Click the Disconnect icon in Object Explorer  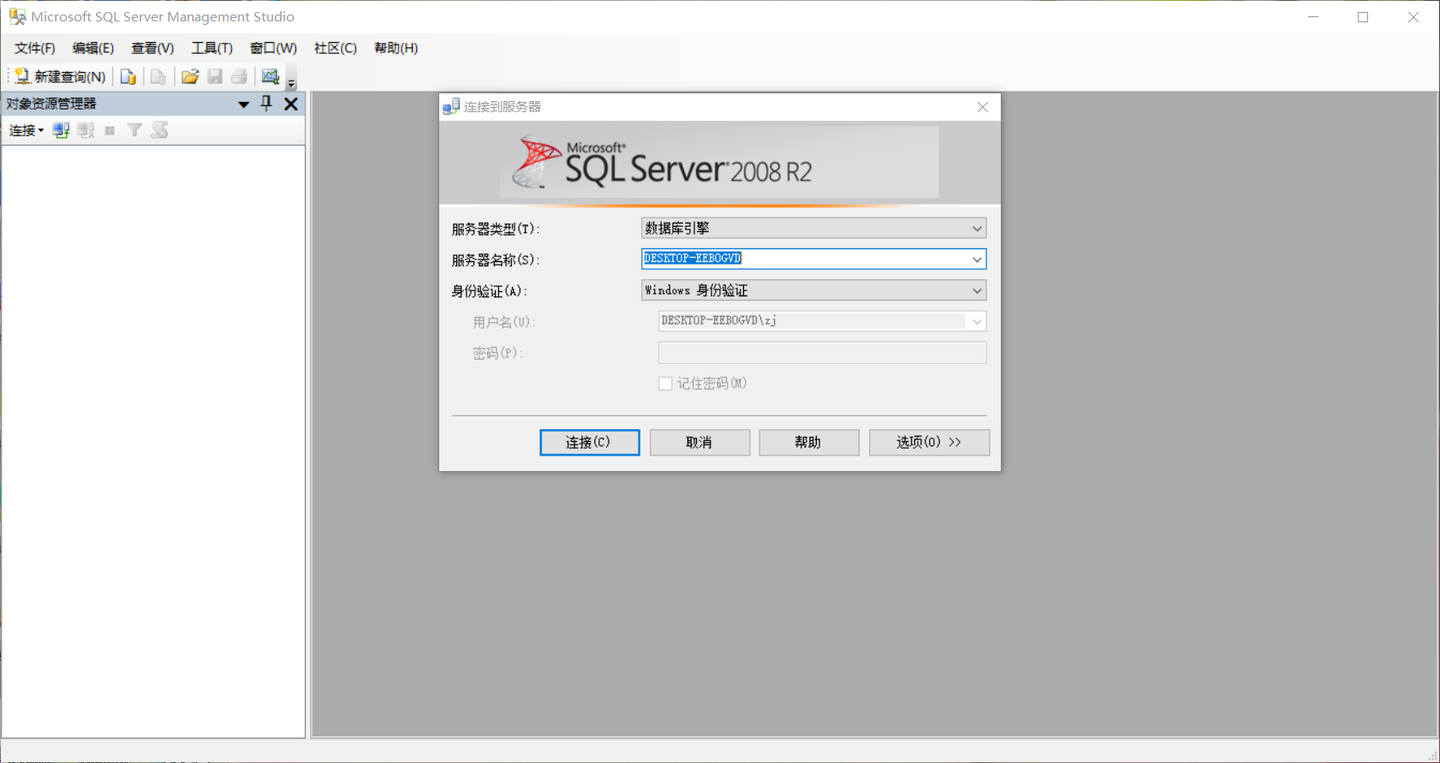(x=86, y=130)
